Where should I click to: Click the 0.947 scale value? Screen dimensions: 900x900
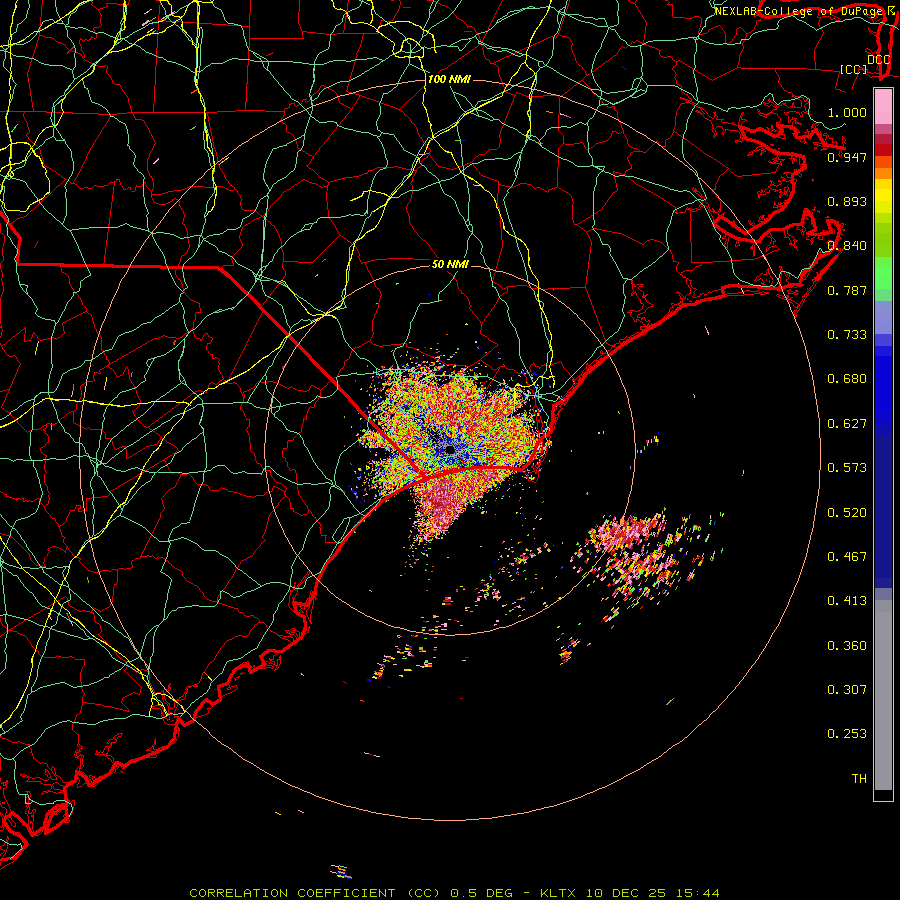click(847, 157)
